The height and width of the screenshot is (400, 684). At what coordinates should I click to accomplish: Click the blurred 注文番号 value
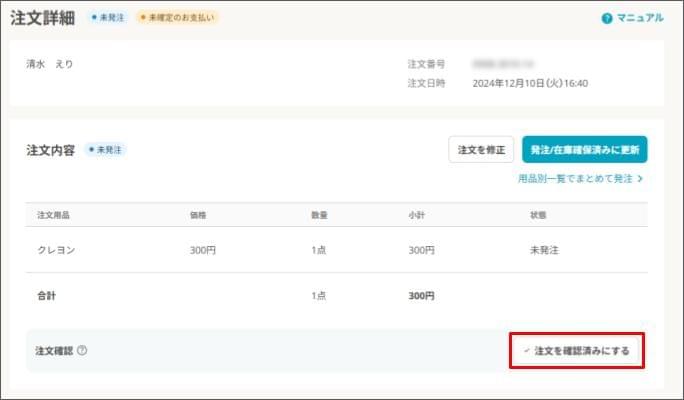tap(505, 64)
